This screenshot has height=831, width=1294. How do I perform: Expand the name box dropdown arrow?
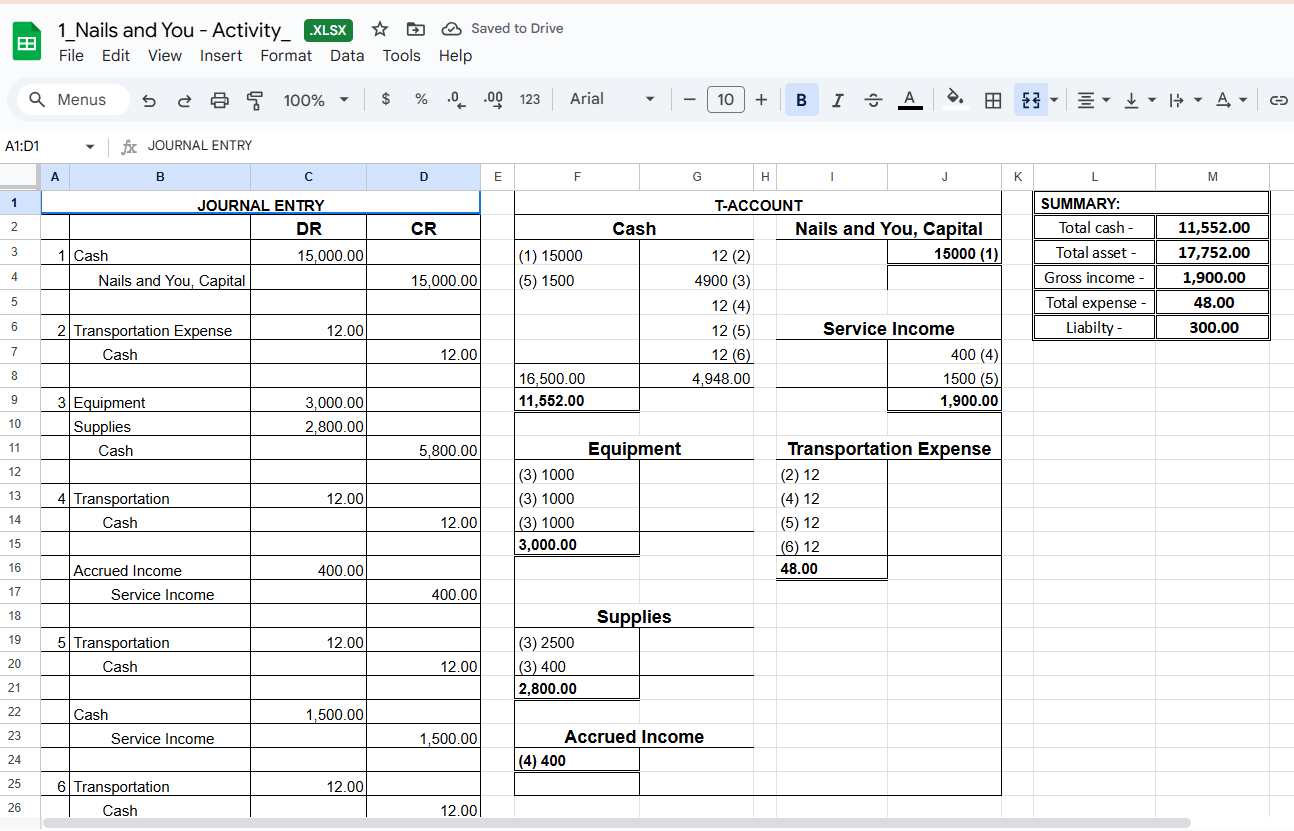(x=89, y=147)
